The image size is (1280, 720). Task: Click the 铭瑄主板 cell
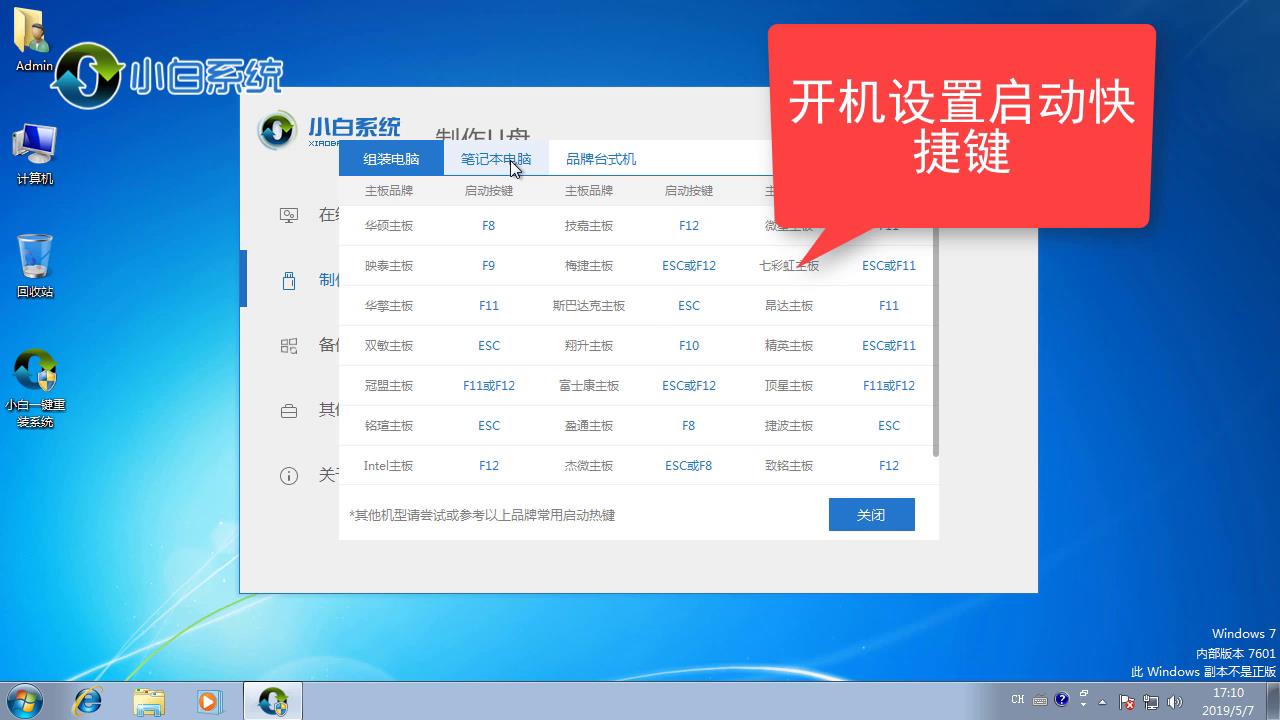tap(389, 425)
